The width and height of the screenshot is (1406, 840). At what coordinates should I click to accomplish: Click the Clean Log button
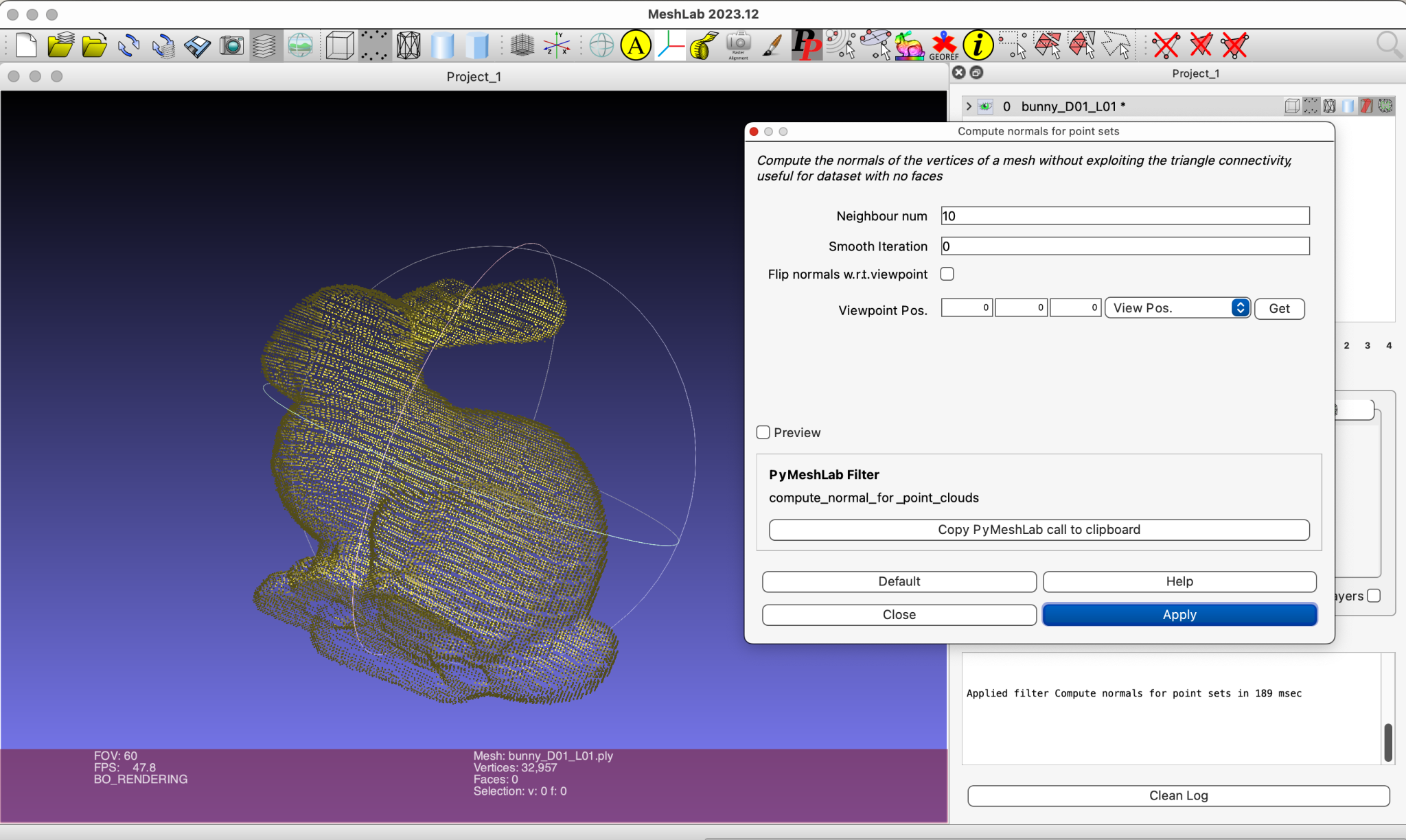pos(1178,795)
